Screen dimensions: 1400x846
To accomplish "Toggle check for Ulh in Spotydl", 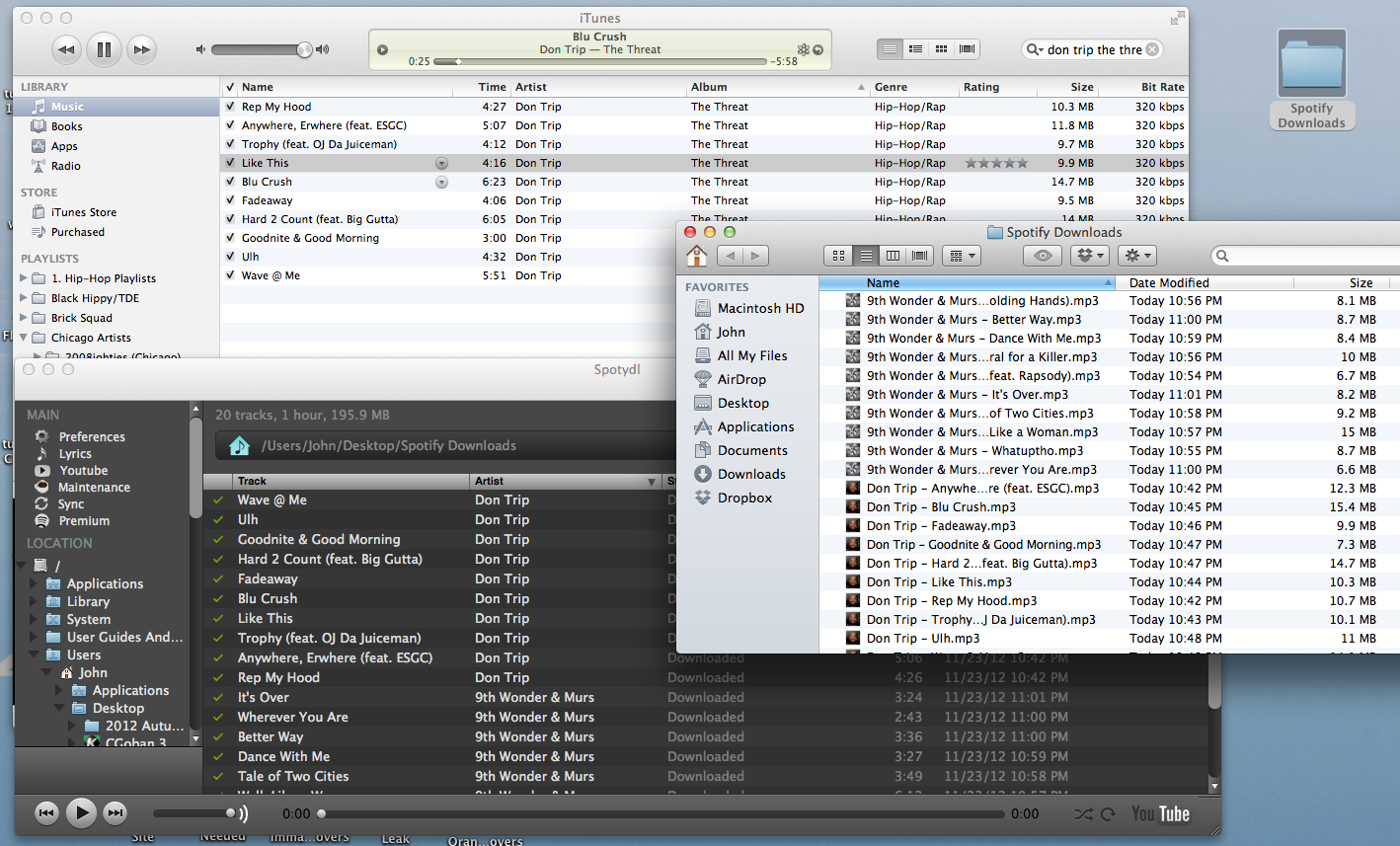I will click(x=218, y=519).
